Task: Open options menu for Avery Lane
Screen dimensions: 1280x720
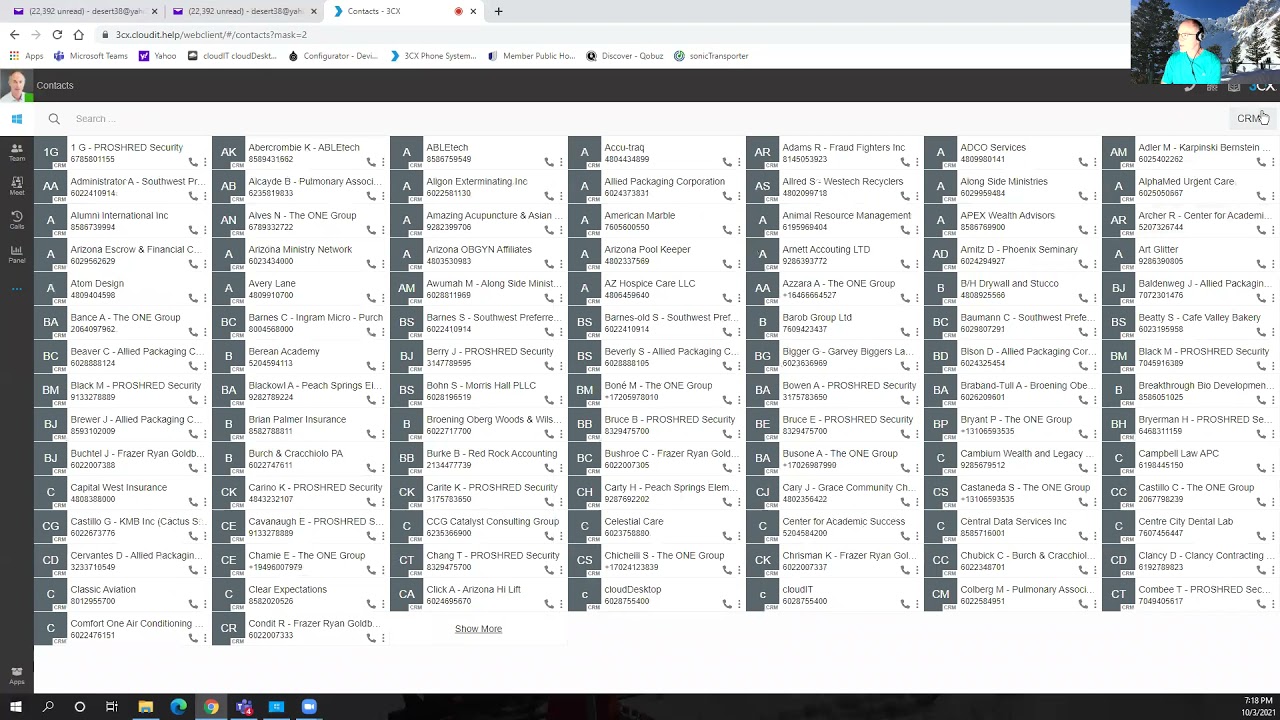Action: [x=383, y=298]
